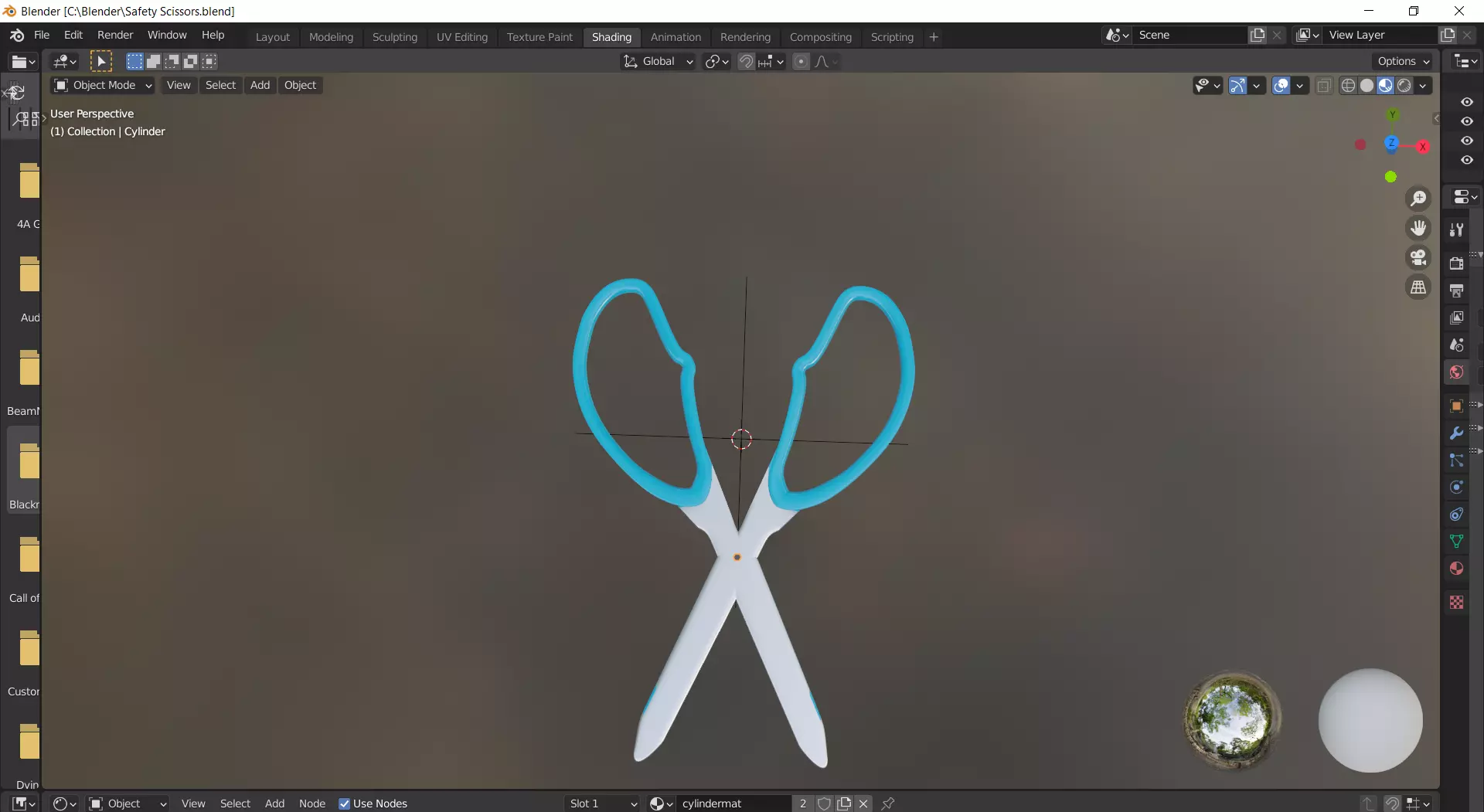Open the View Layer properties tab
This screenshot has height=812, width=1484.
(x=1457, y=318)
